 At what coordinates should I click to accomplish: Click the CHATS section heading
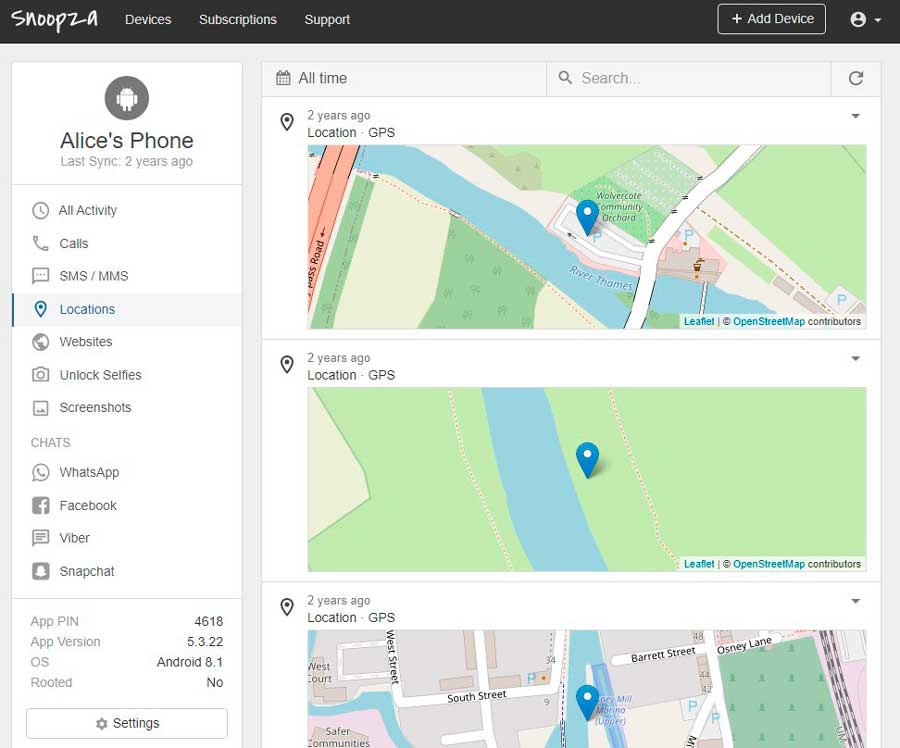point(51,443)
